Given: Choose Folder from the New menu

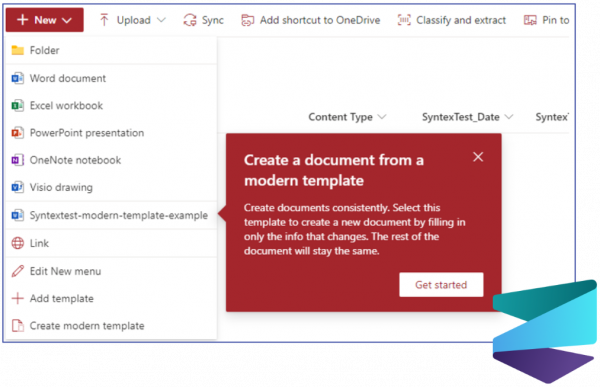Looking at the screenshot, I should (111, 50).
